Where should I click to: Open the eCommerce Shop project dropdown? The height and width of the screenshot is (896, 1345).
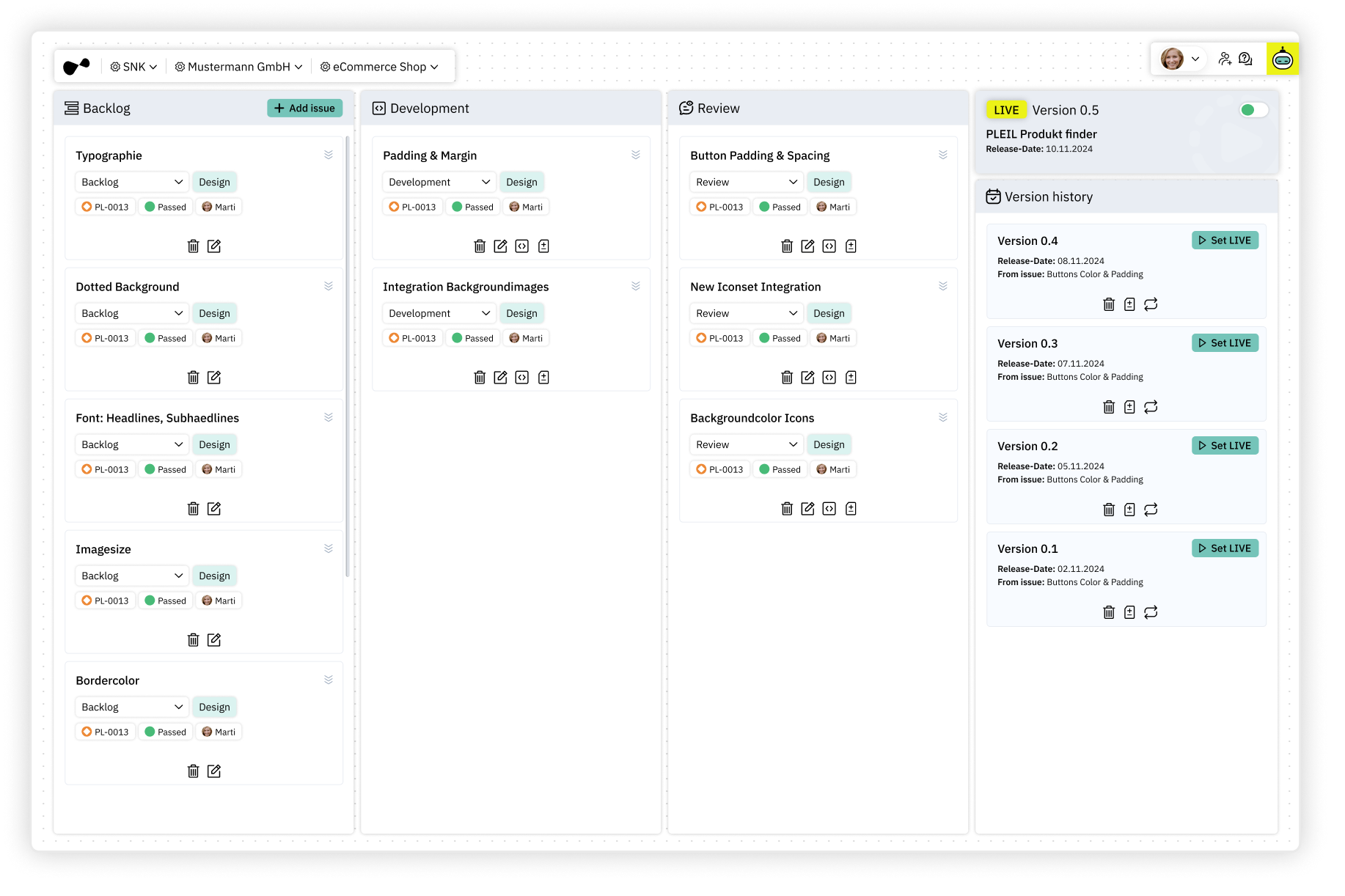click(379, 67)
